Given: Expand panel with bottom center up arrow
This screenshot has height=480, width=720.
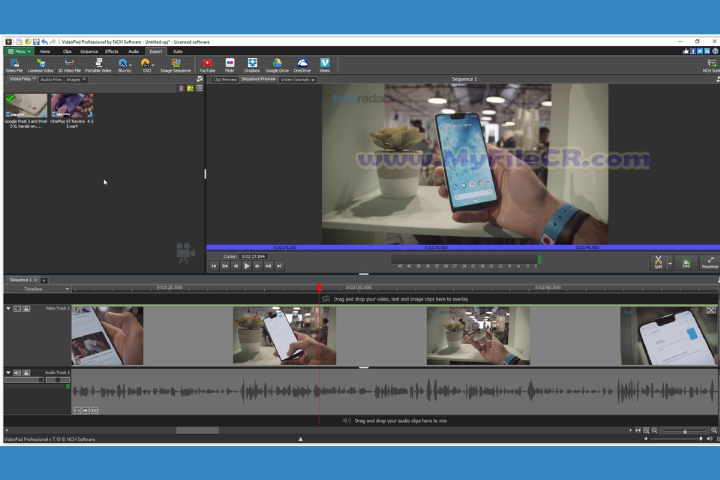Looking at the screenshot, I should [x=300, y=439].
